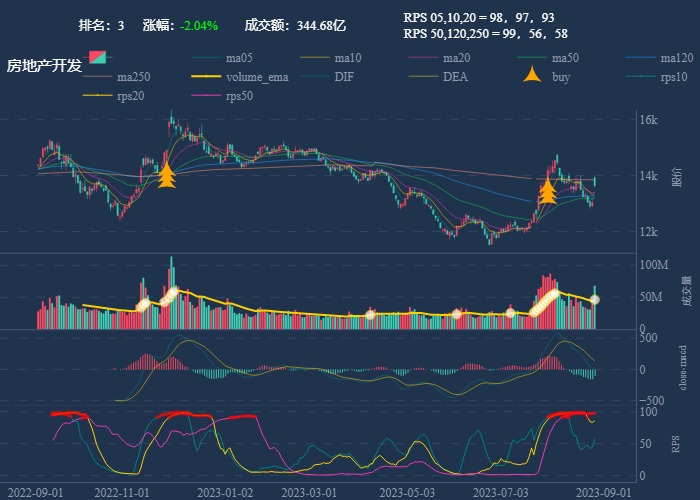
Task: Toggle the candlestick series legend icon
Action: coord(97,57)
